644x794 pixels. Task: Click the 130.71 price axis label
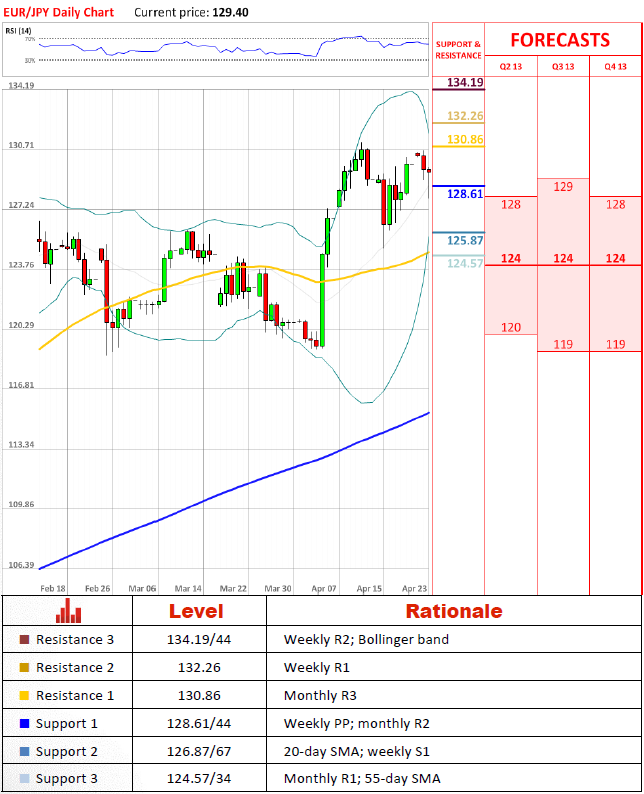tap(21, 145)
